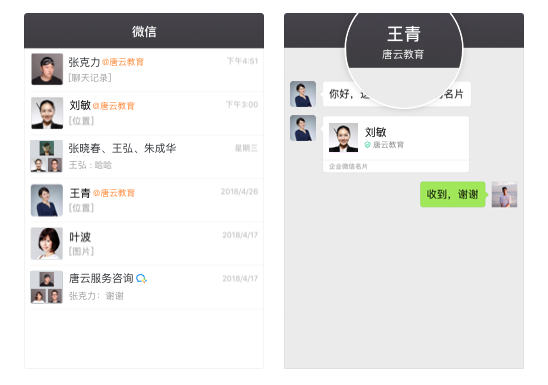Click 唐云服务咨询 group avatar

point(46,287)
